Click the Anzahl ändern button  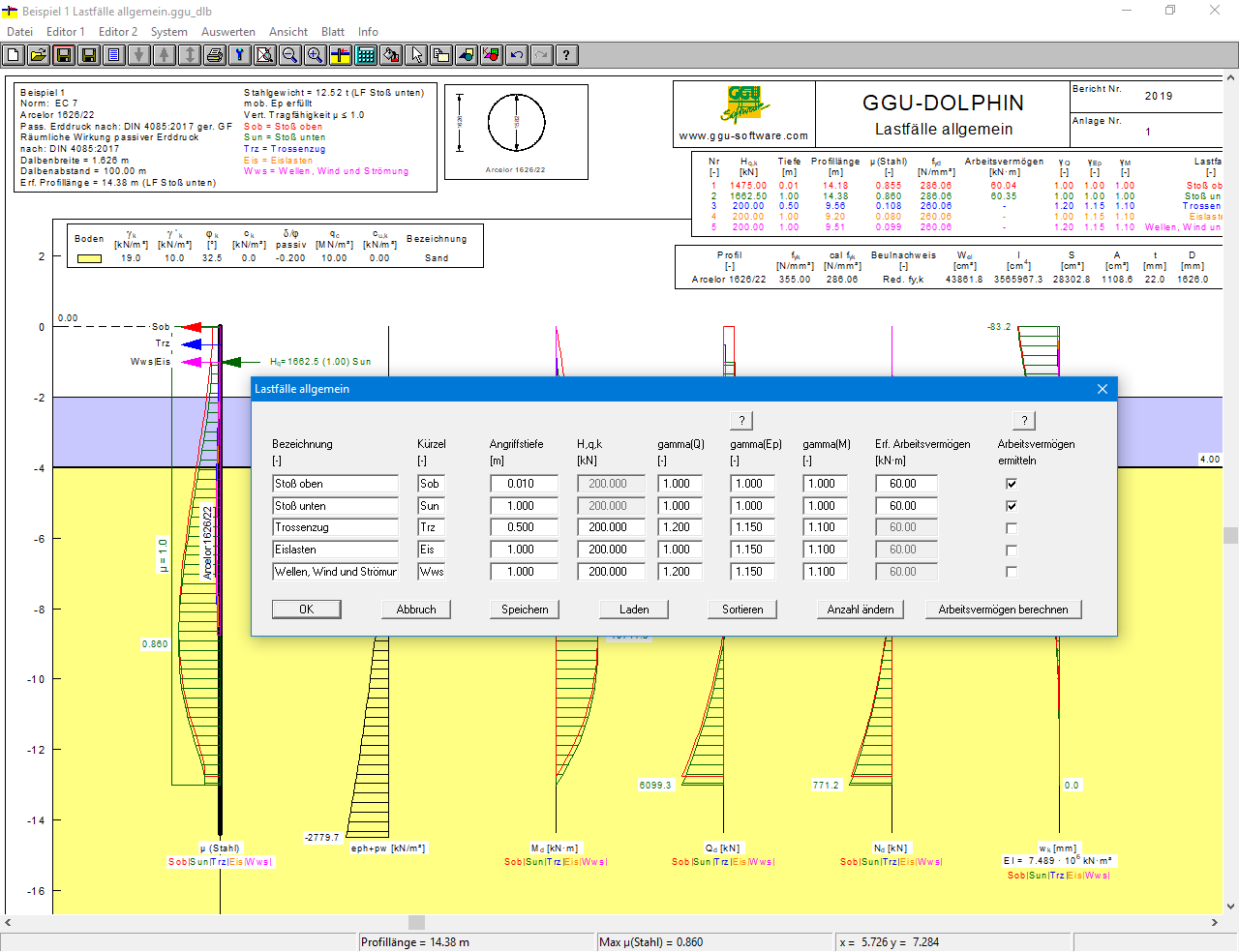(x=861, y=610)
